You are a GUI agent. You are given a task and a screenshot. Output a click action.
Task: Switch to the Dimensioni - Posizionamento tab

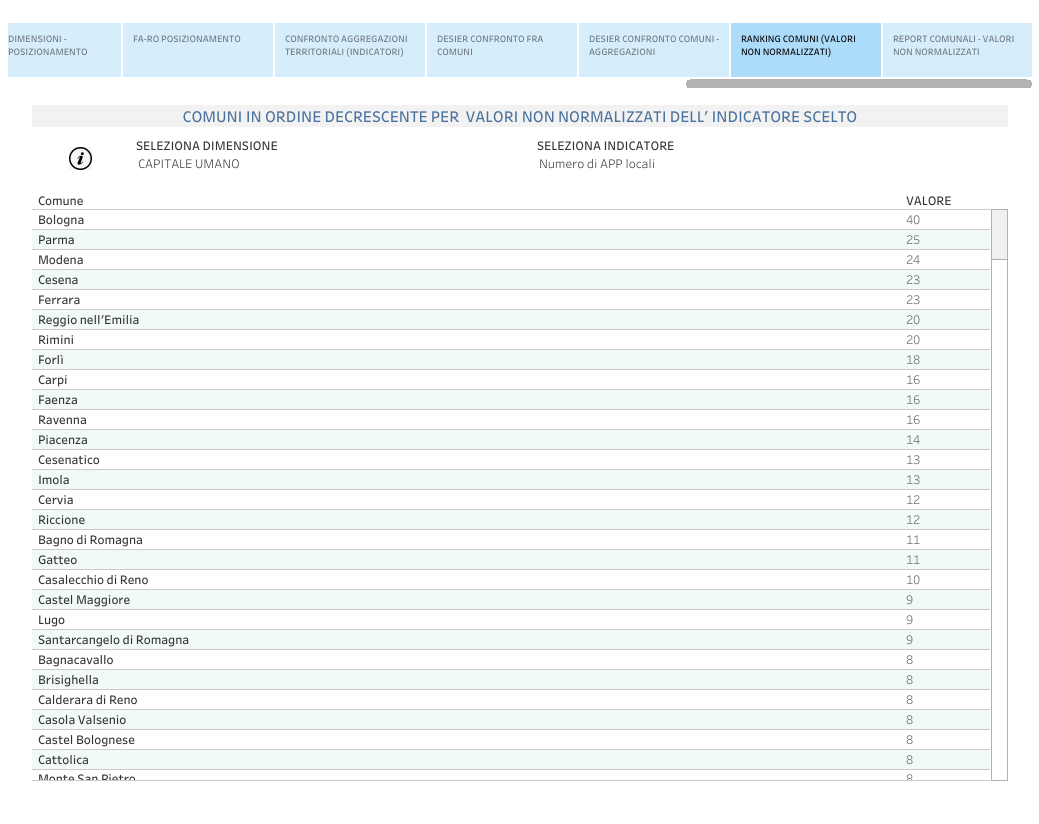pyautogui.click(x=64, y=50)
